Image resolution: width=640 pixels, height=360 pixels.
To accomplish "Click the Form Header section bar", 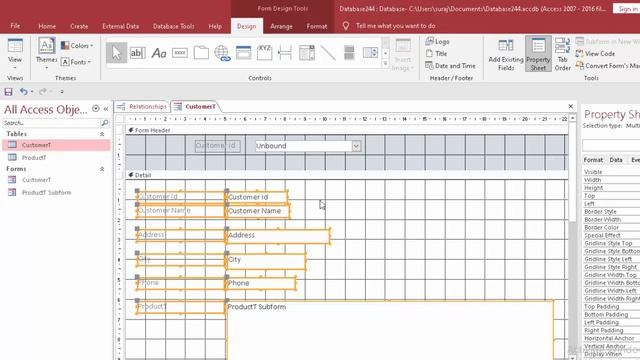I will coord(346,130).
